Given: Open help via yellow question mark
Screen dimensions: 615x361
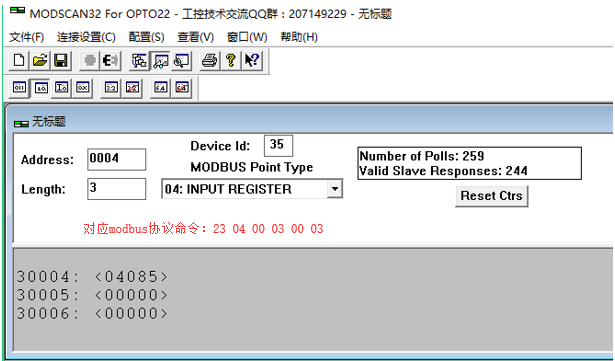Looking at the screenshot, I should [x=231, y=60].
